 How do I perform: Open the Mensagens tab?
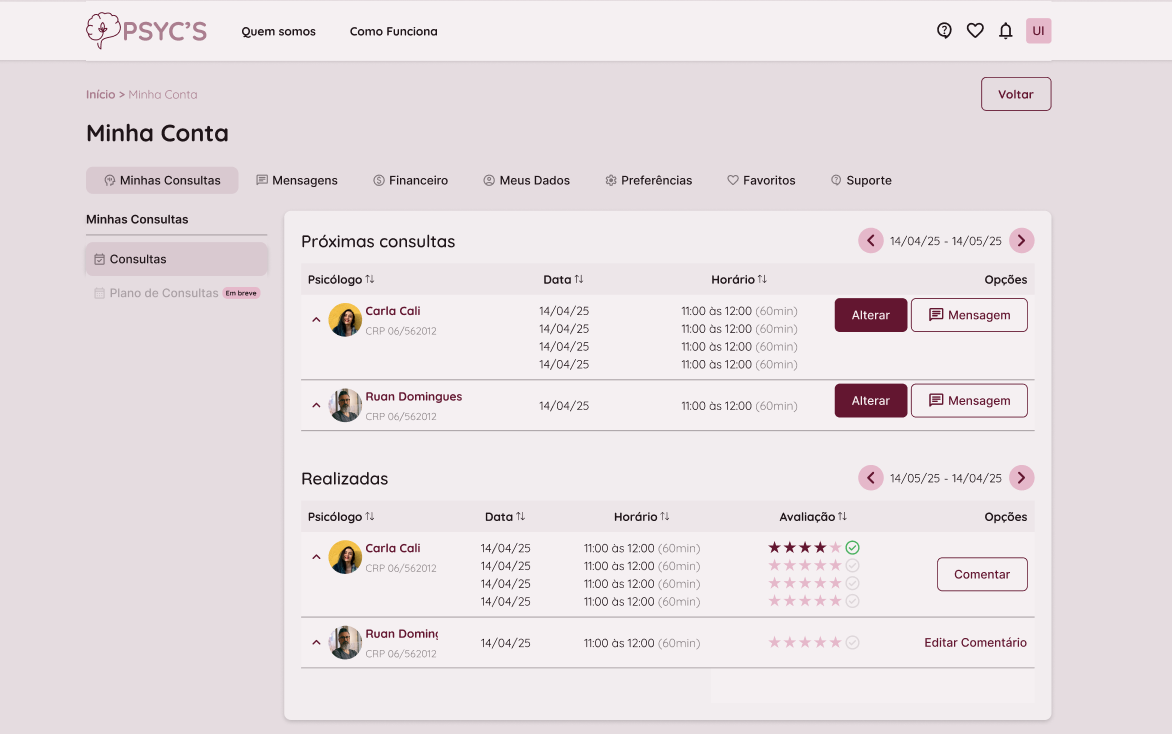click(x=296, y=181)
